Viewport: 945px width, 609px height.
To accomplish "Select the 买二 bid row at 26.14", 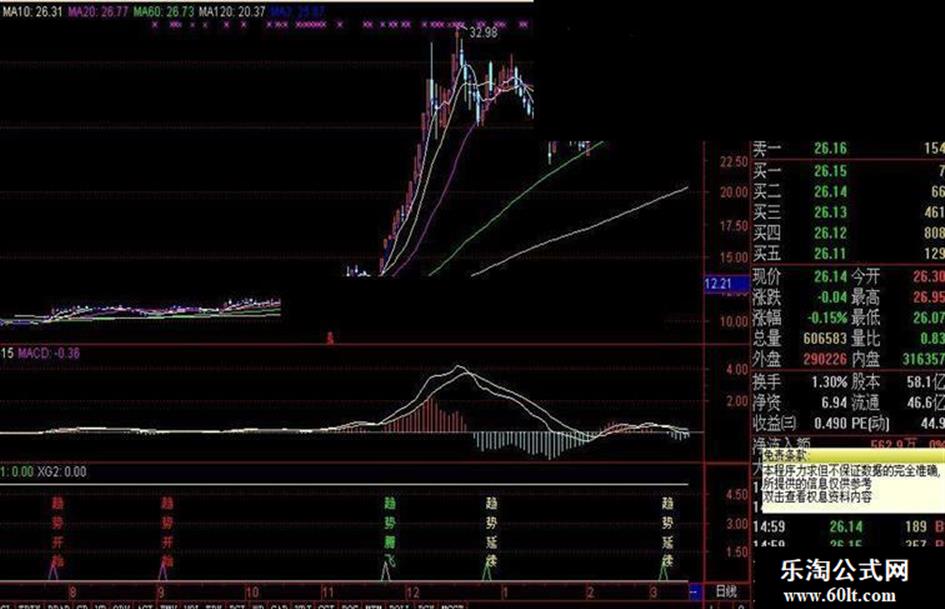I will [849, 192].
